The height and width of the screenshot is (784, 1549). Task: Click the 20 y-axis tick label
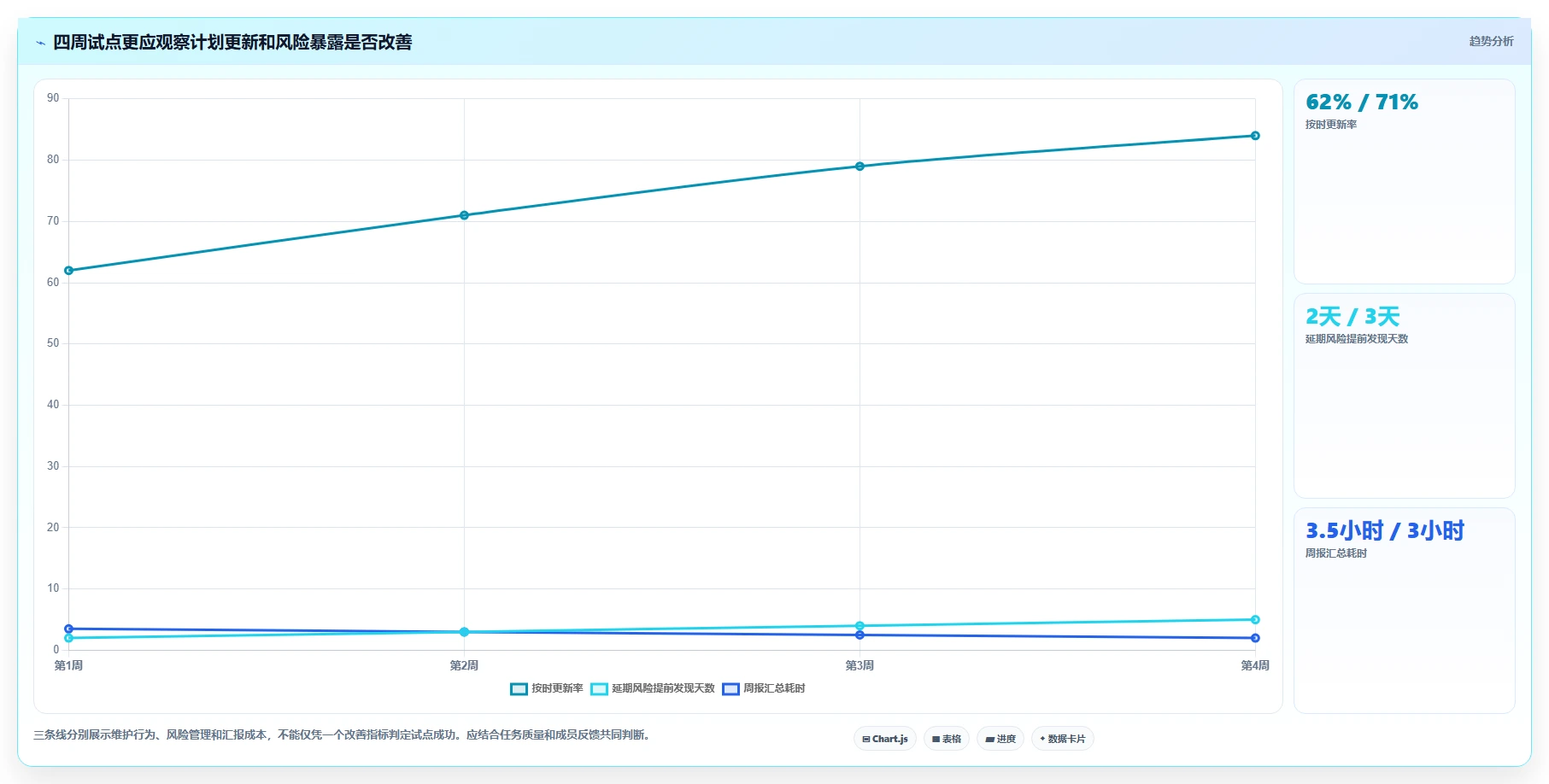(x=53, y=528)
